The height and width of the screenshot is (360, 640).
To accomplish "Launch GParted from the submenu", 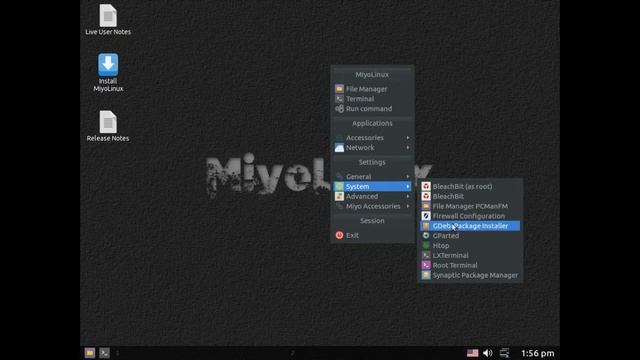I will pos(470,236).
